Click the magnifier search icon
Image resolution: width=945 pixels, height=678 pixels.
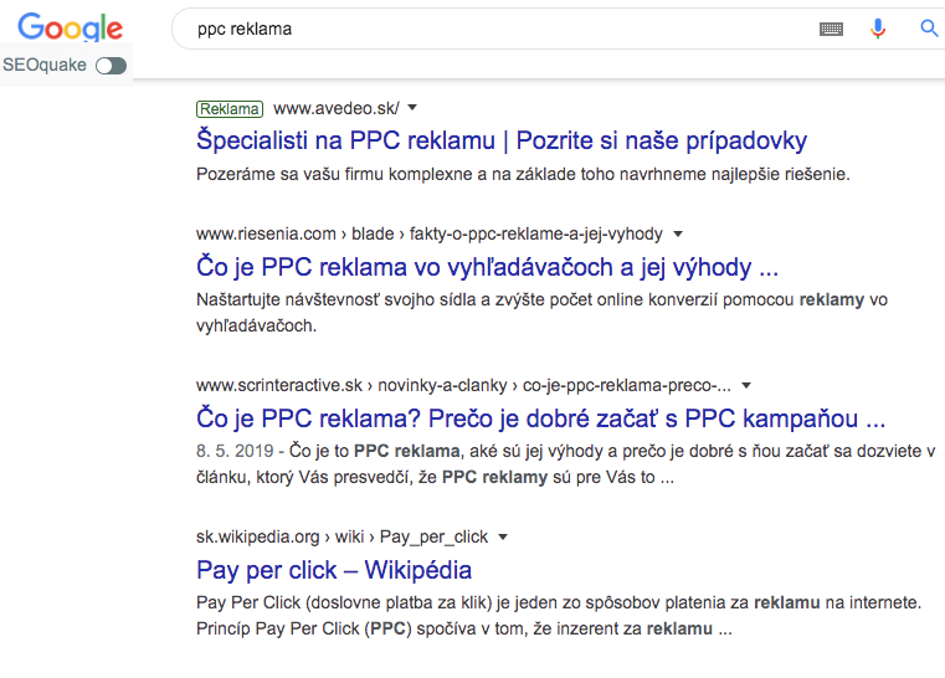(929, 28)
